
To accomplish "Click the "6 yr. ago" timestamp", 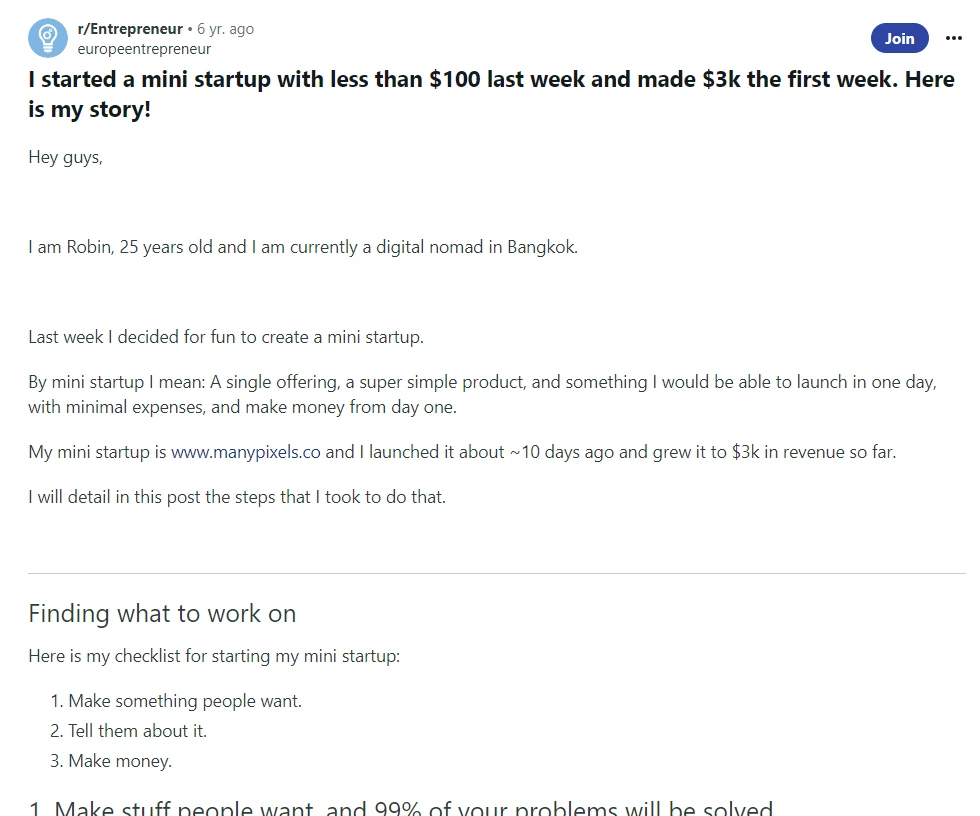I will pyautogui.click(x=225, y=29).
